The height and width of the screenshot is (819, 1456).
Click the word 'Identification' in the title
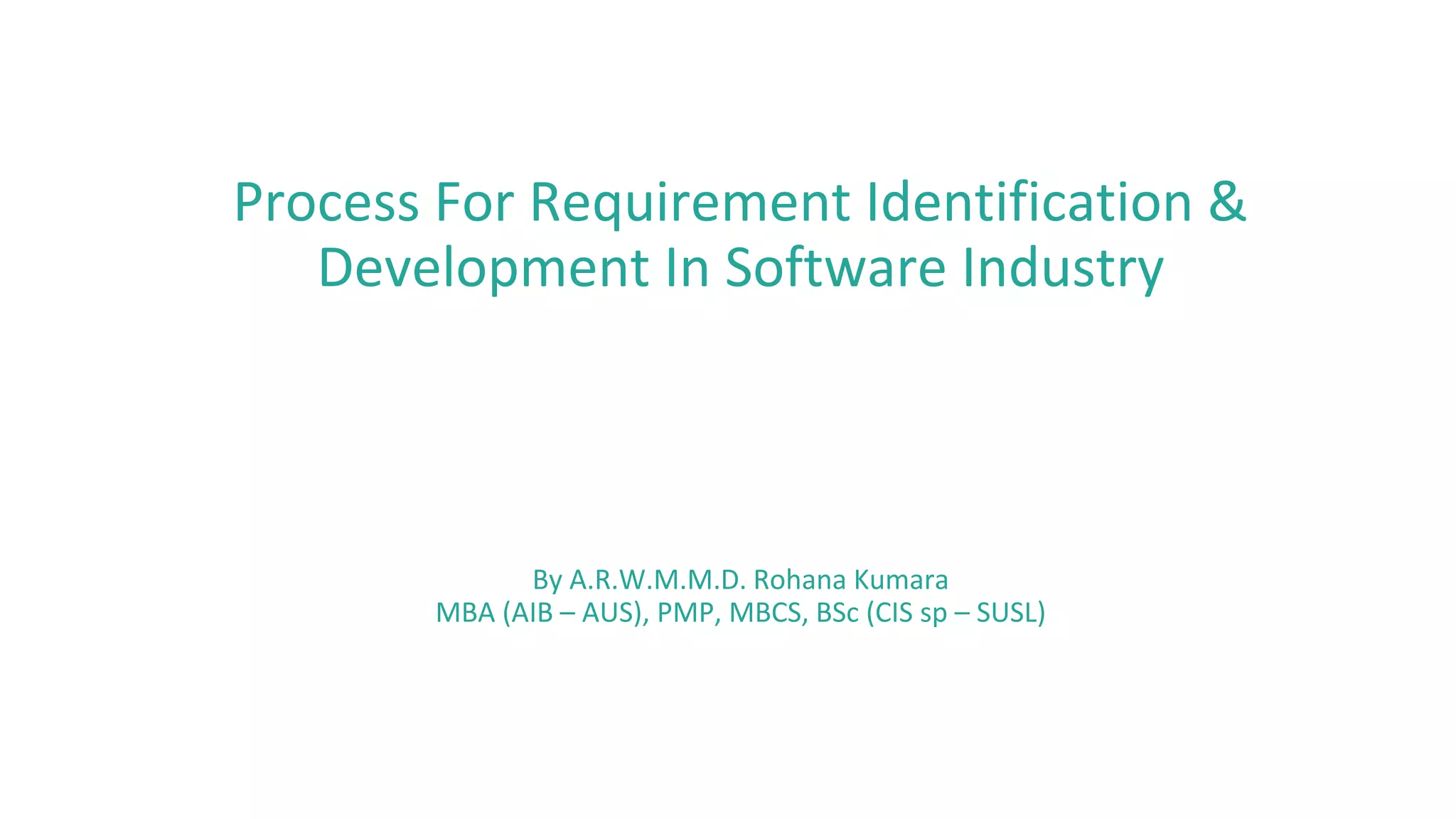pyautogui.click(x=1029, y=203)
